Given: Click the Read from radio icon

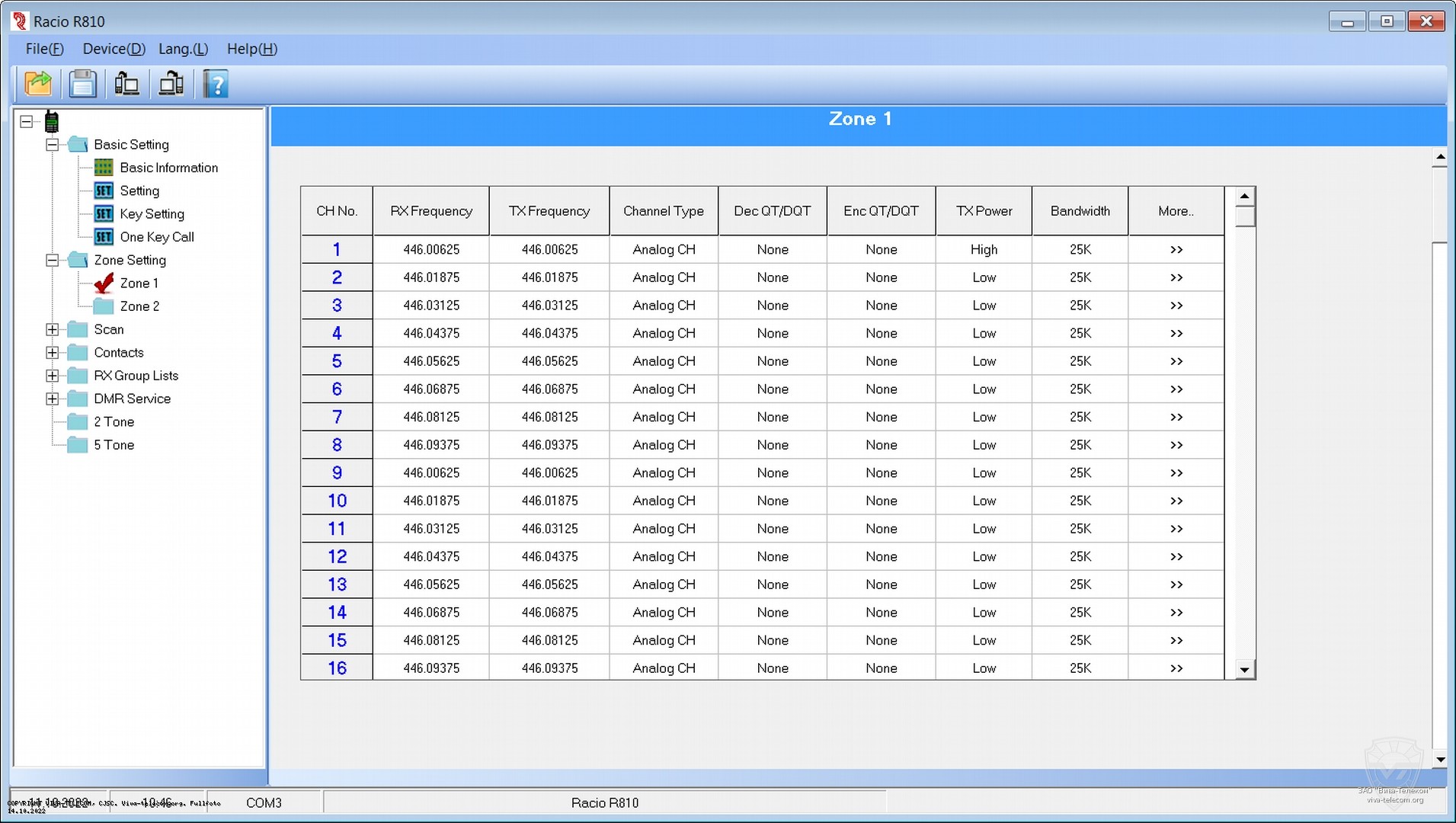Looking at the screenshot, I should pos(126,84).
